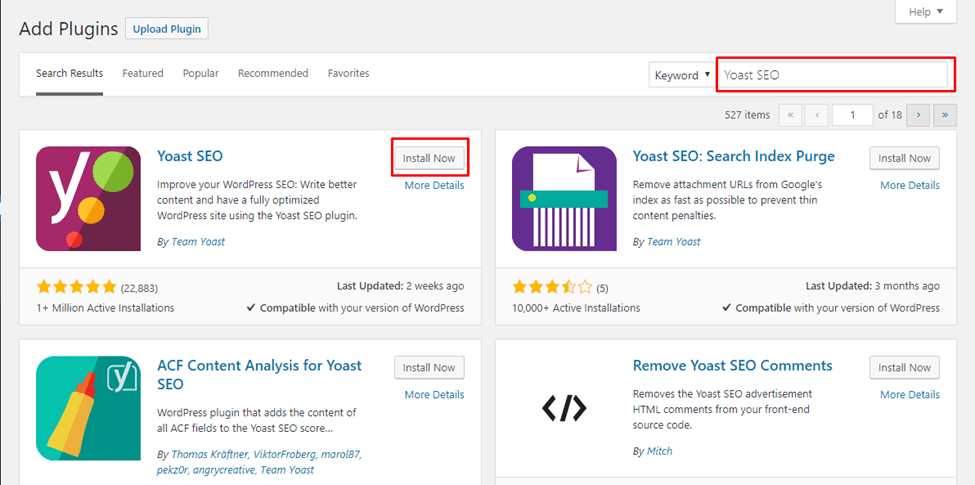Screen dimensions: 975x485
Task: Click Team Yoast author under Search Index Purge
Action: (x=674, y=242)
